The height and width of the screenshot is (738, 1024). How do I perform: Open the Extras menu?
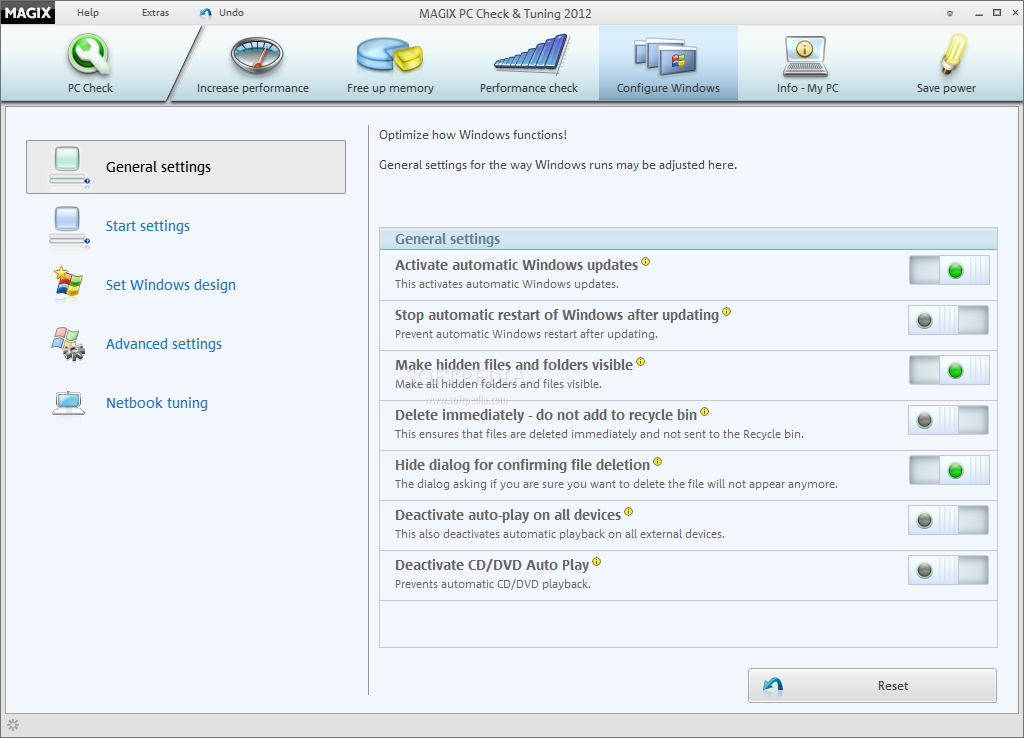155,12
